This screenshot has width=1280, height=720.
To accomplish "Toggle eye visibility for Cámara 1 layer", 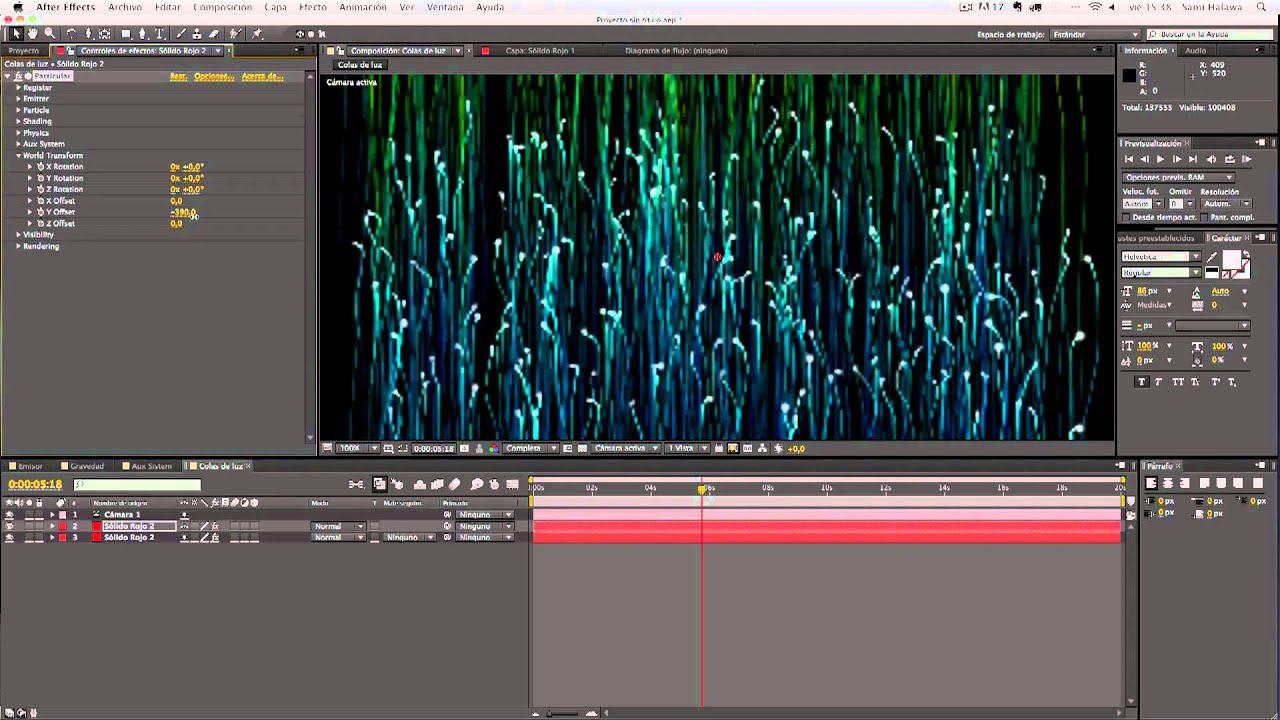I will 9,514.
